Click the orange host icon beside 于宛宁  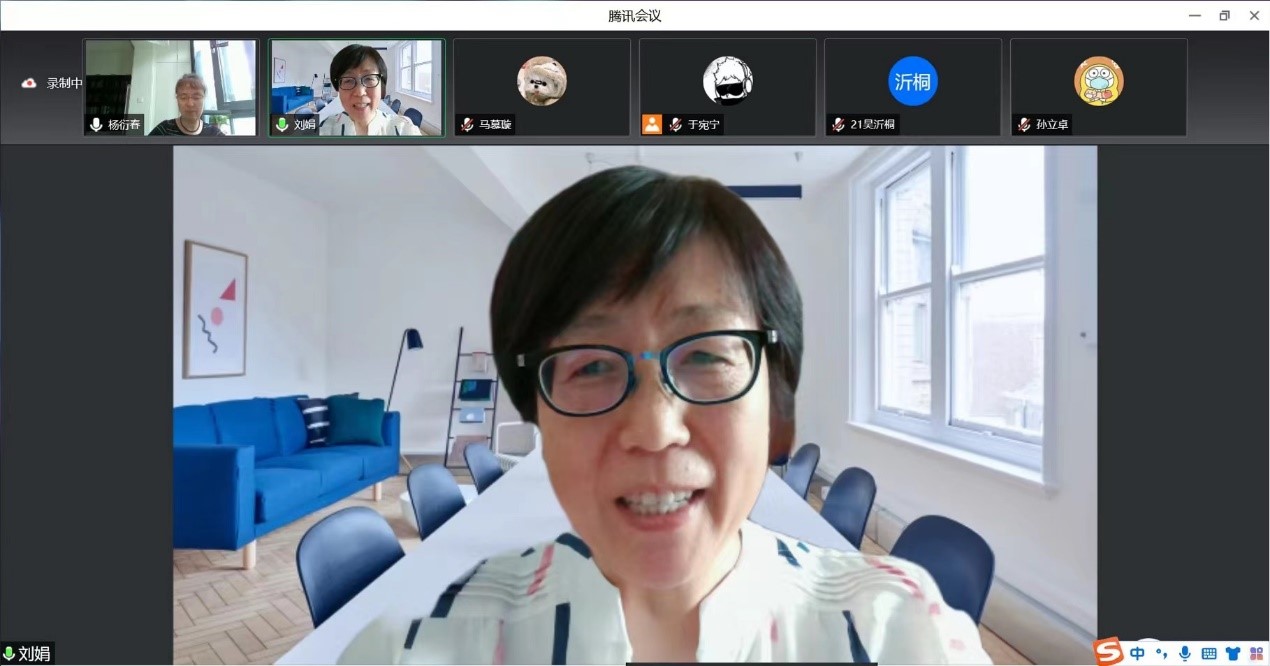coord(652,124)
